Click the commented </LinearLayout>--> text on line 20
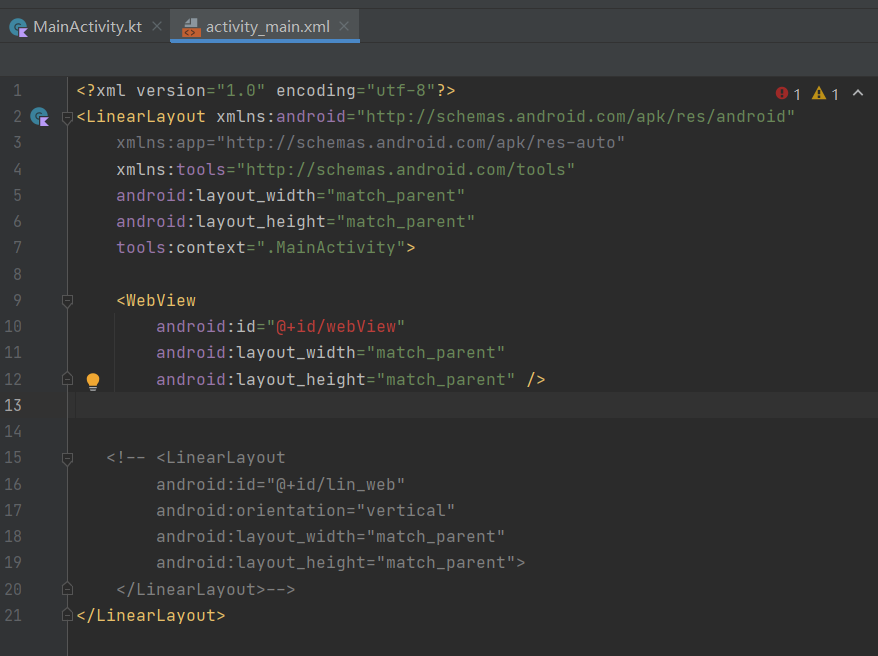The height and width of the screenshot is (656, 878). (x=206, y=589)
